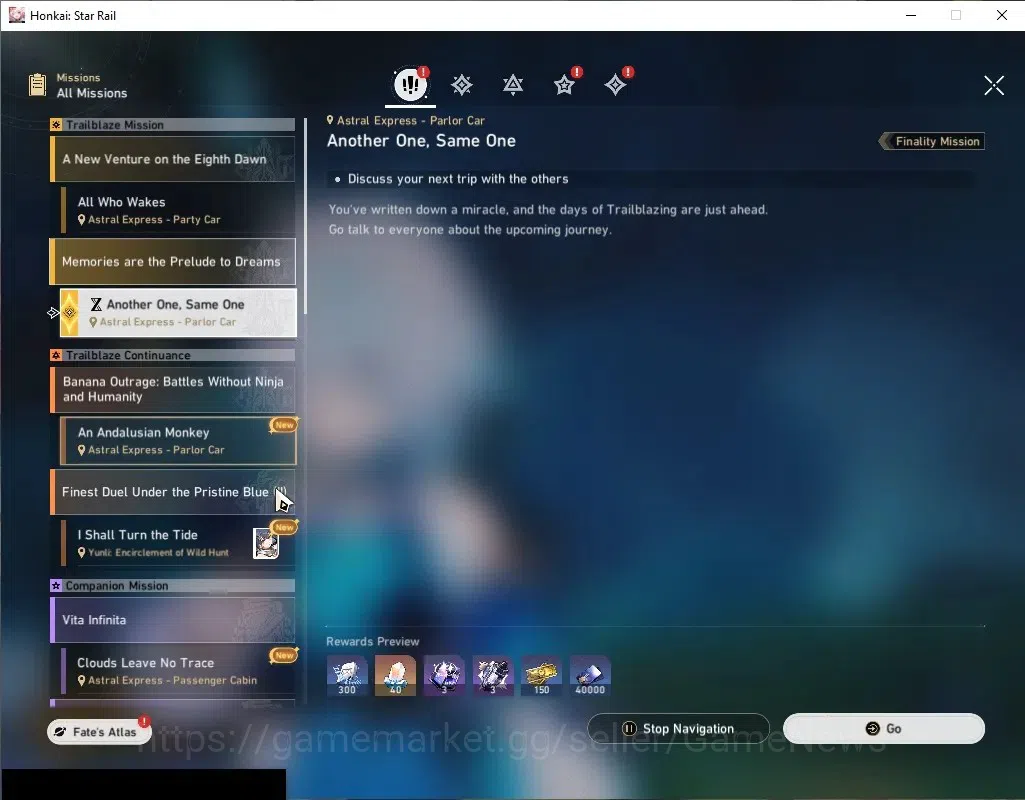Switch to the Trailblaze Continuance triangle tab

(x=513, y=85)
